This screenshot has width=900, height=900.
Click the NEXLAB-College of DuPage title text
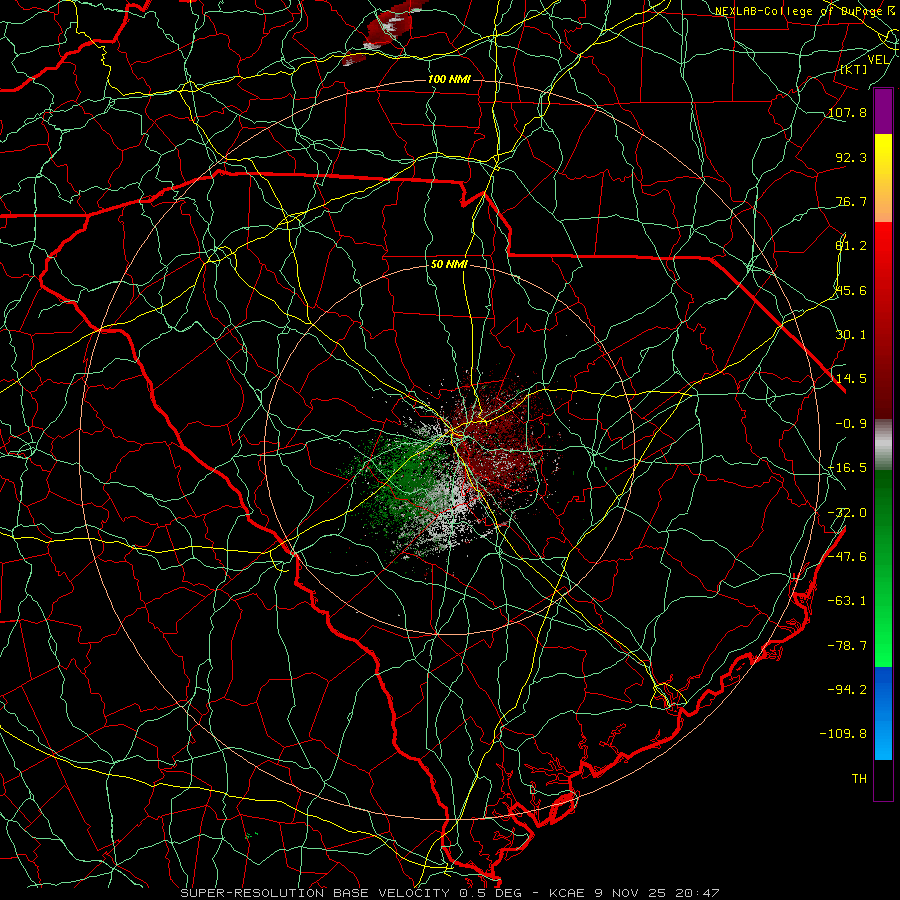798,11
